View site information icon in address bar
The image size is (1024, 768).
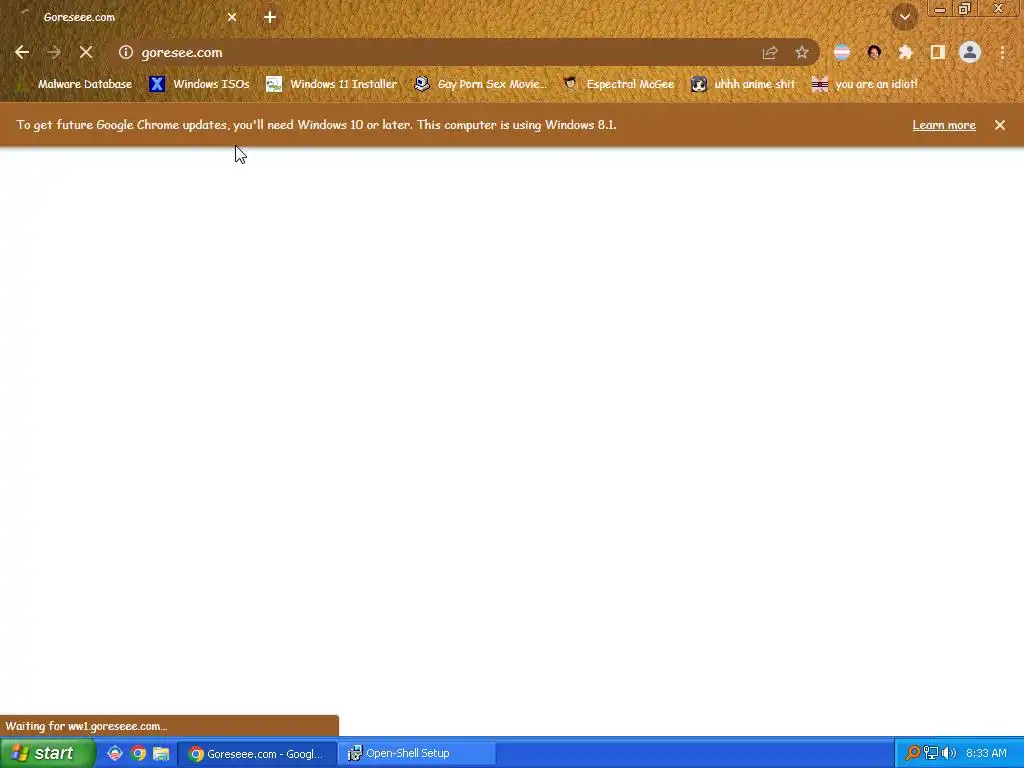point(125,52)
